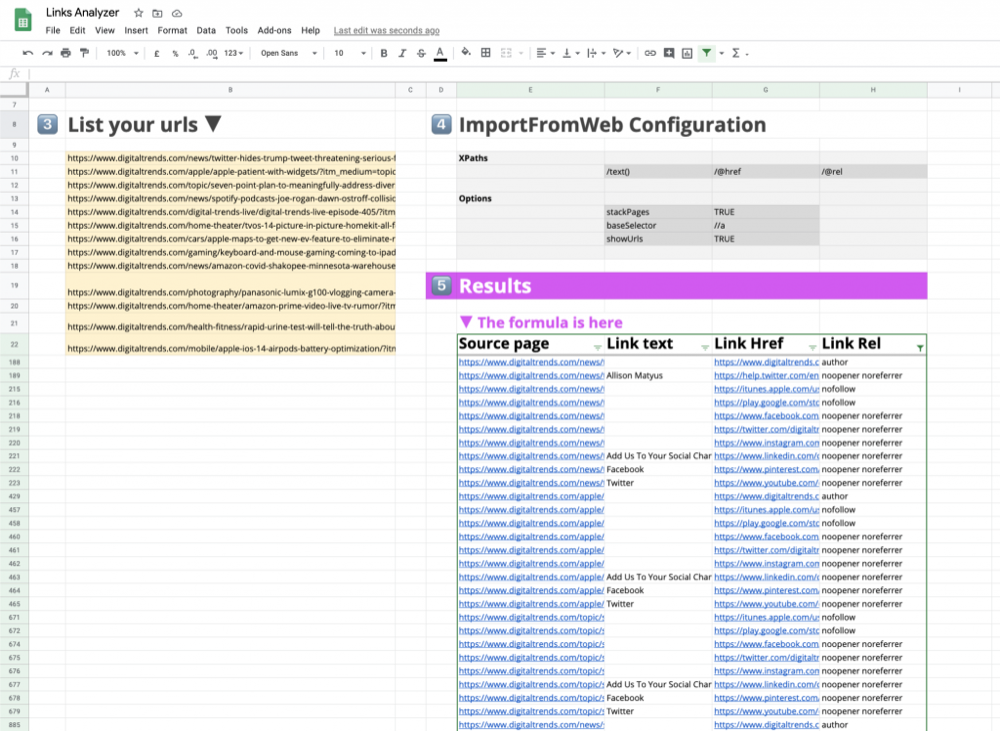Select row 22 header
Viewport: 1000px width, 731px height.
pos(14,344)
